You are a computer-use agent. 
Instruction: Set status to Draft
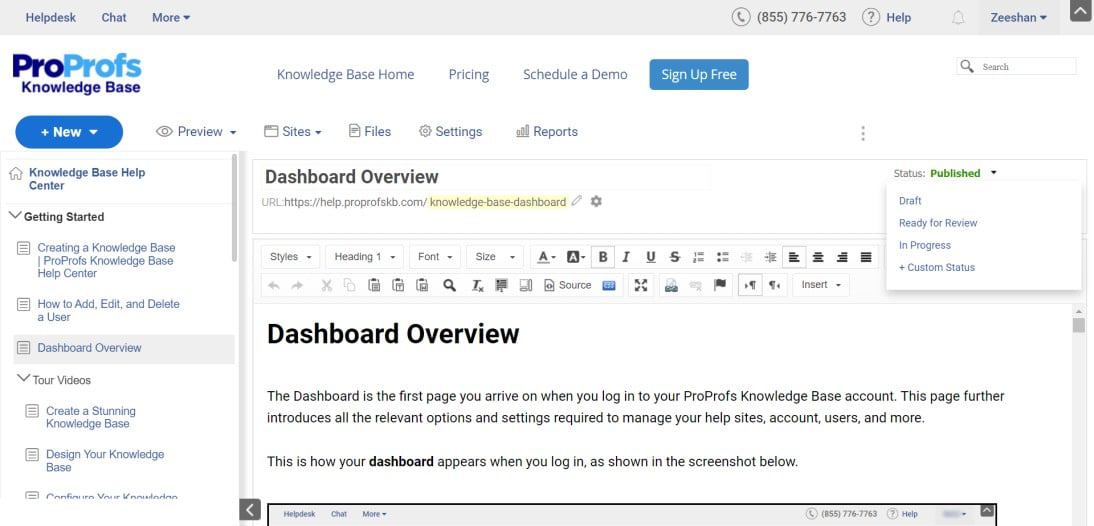click(910, 201)
